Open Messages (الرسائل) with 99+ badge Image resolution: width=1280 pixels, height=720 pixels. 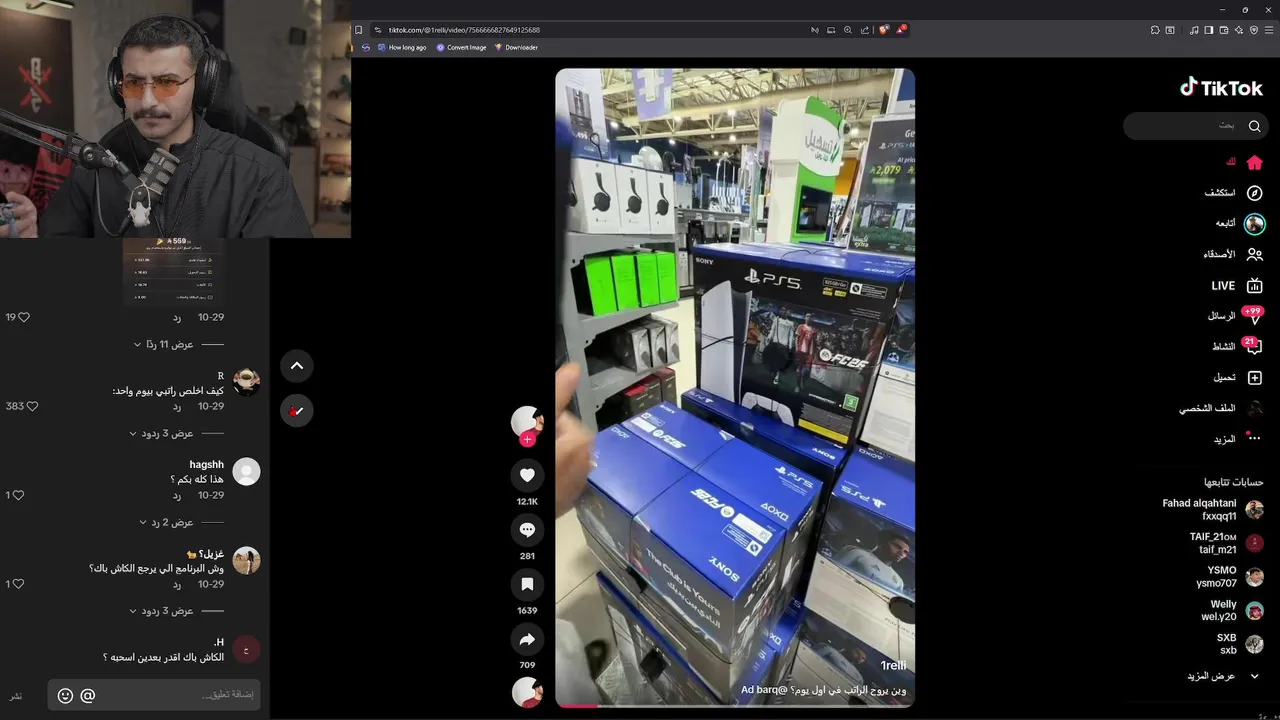[x=1252, y=316]
